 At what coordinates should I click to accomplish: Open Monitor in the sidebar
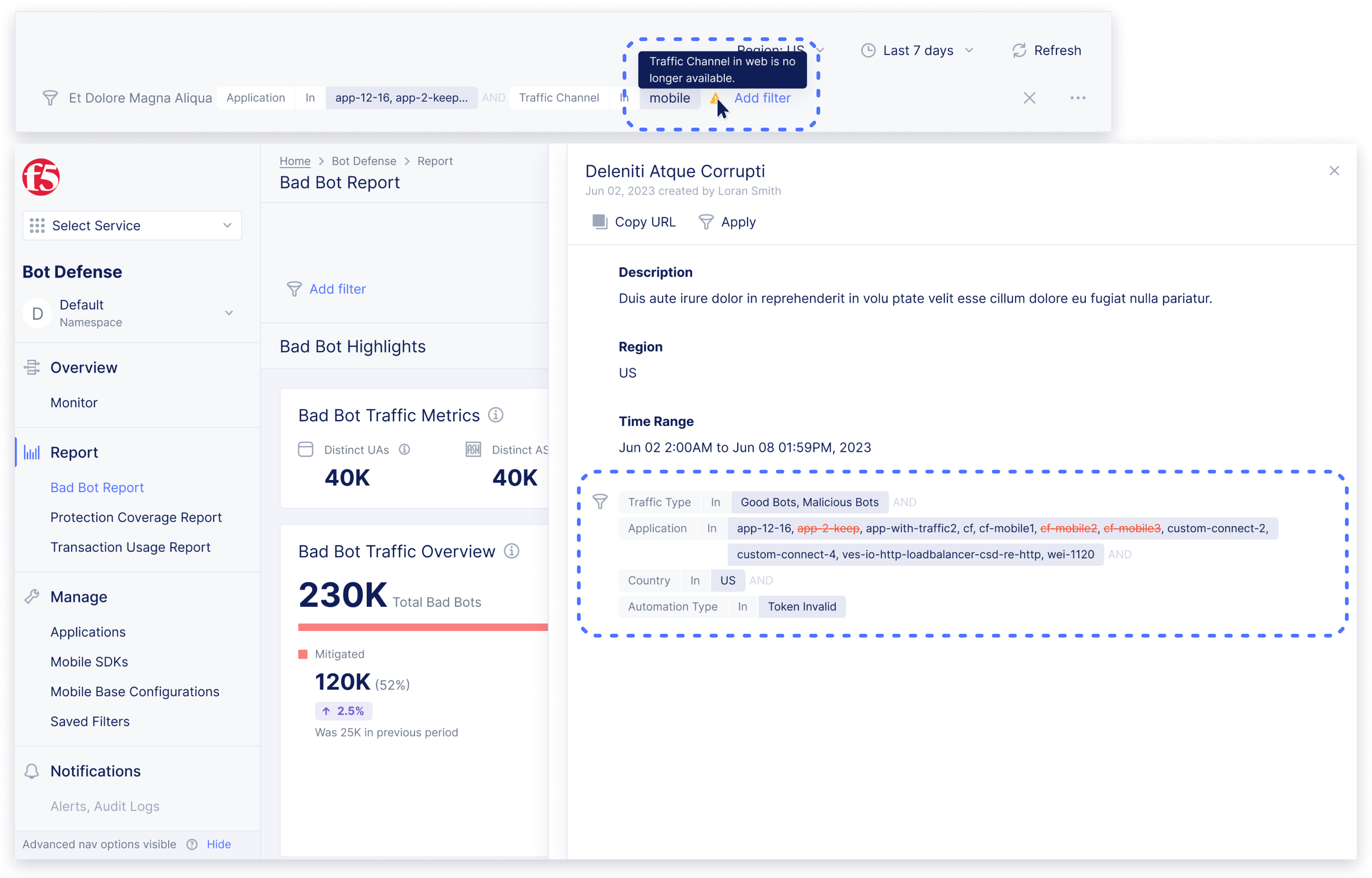[x=74, y=403]
